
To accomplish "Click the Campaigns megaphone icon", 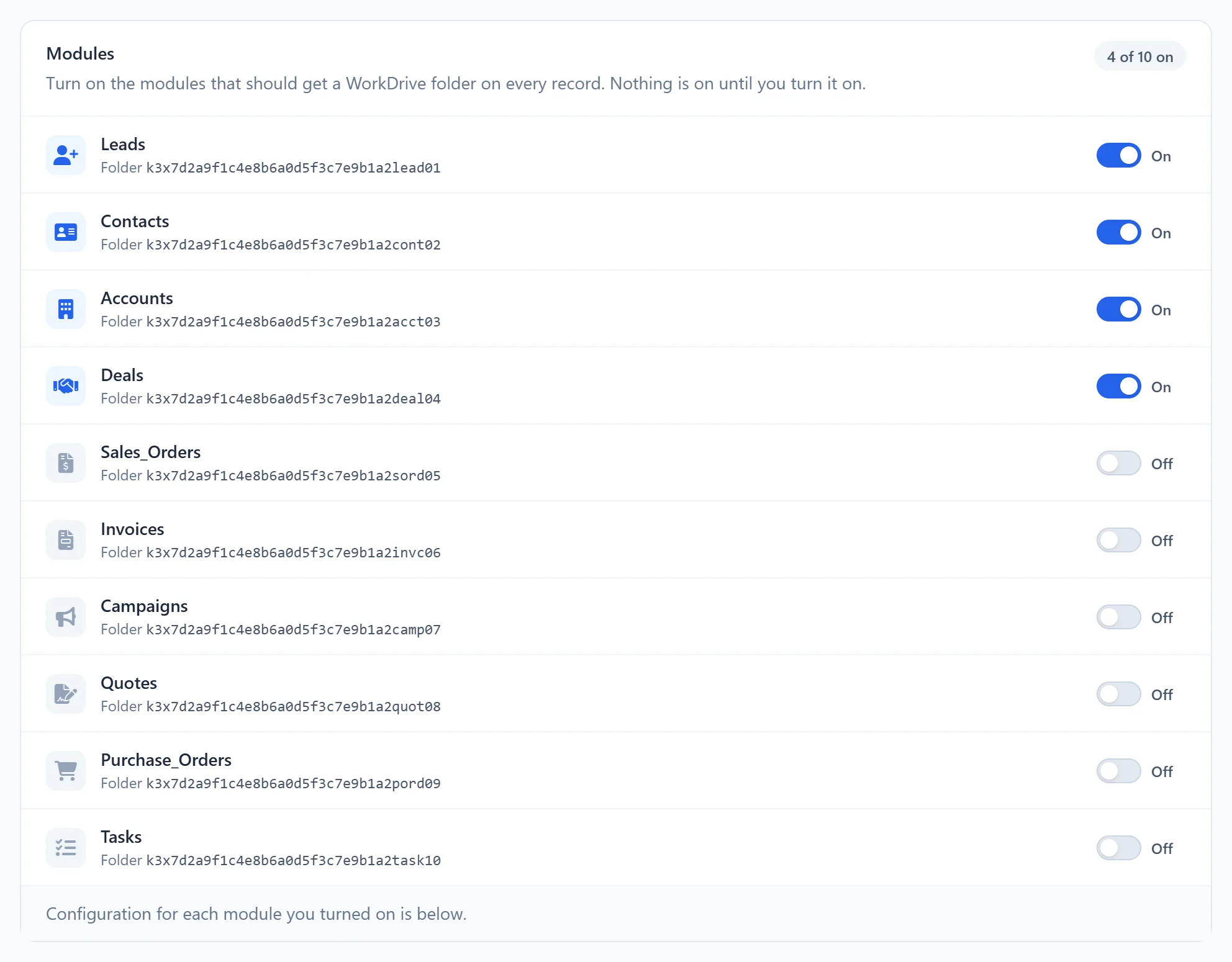I will click(66, 617).
